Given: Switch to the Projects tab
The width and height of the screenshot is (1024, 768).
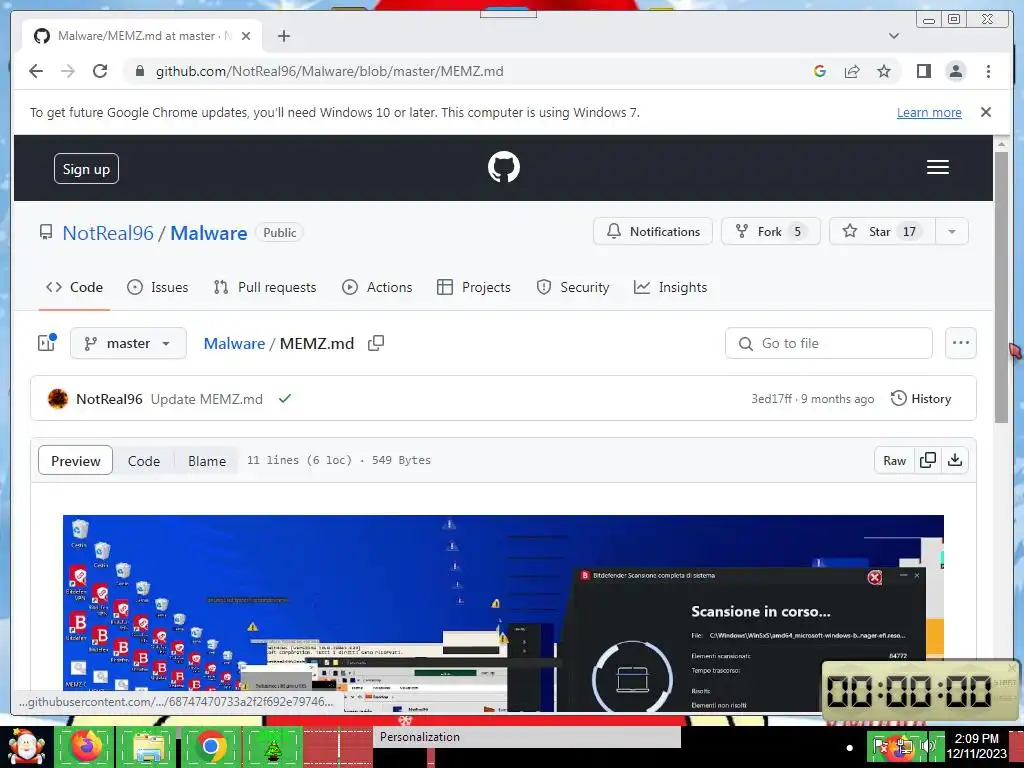Looking at the screenshot, I should [x=473, y=287].
